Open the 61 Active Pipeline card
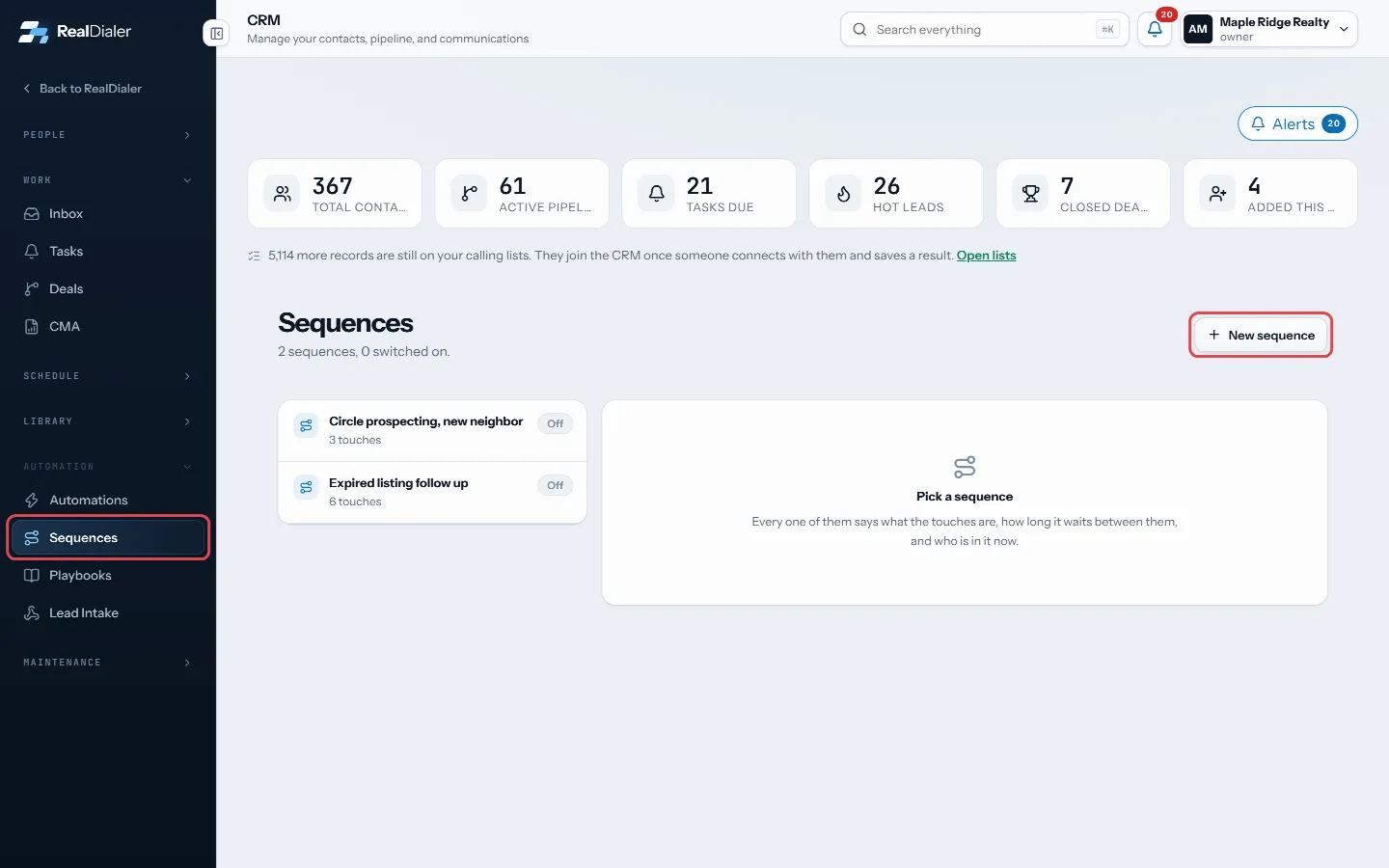 (522, 194)
